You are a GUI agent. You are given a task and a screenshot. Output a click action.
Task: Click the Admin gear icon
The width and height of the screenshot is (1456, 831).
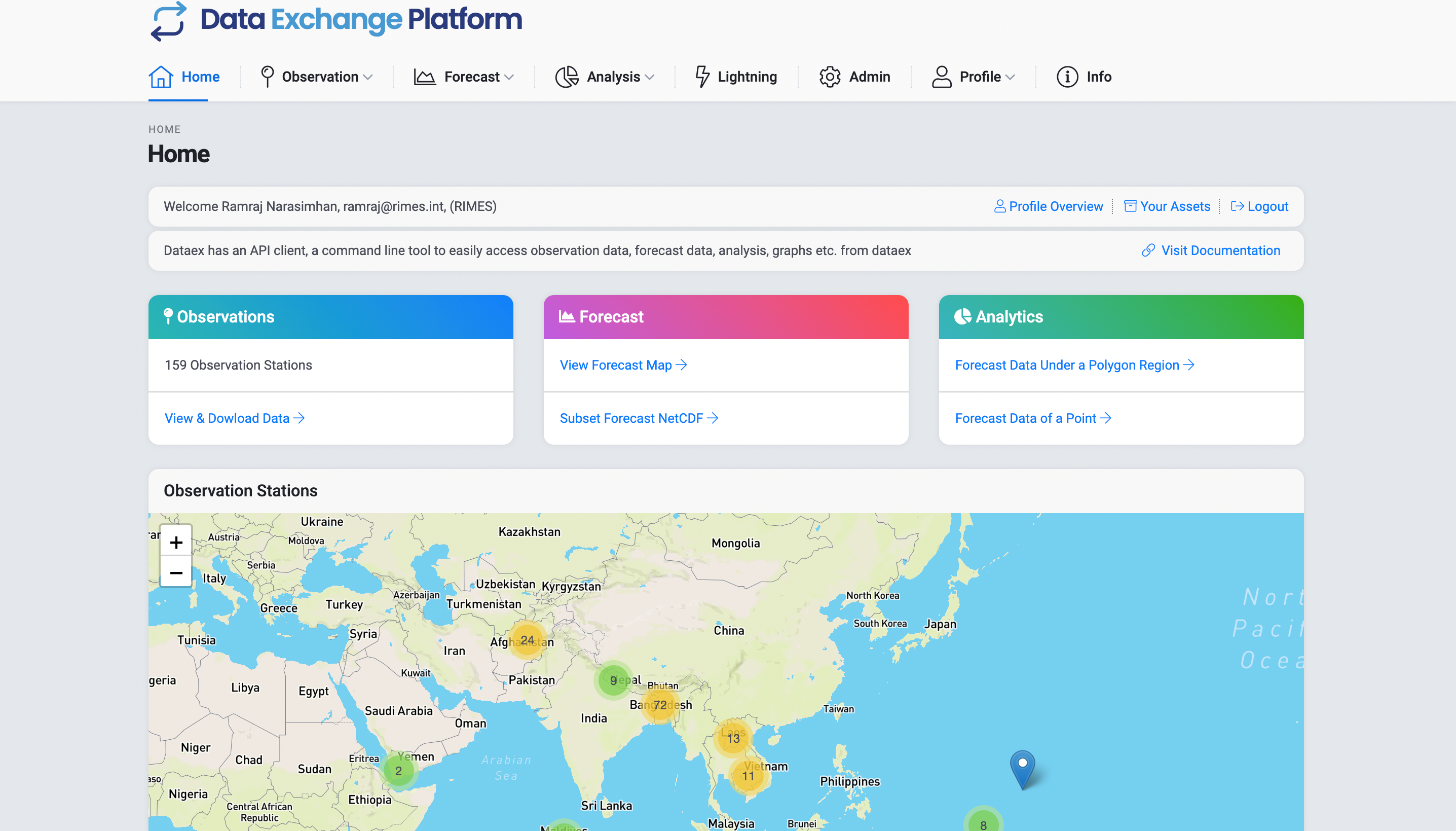pos(830,77)
